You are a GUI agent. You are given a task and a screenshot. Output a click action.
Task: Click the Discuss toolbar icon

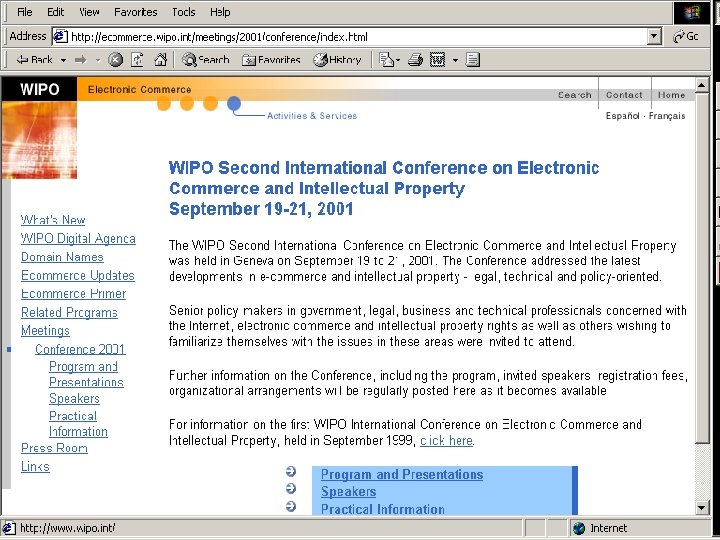(x=472, y=60)
